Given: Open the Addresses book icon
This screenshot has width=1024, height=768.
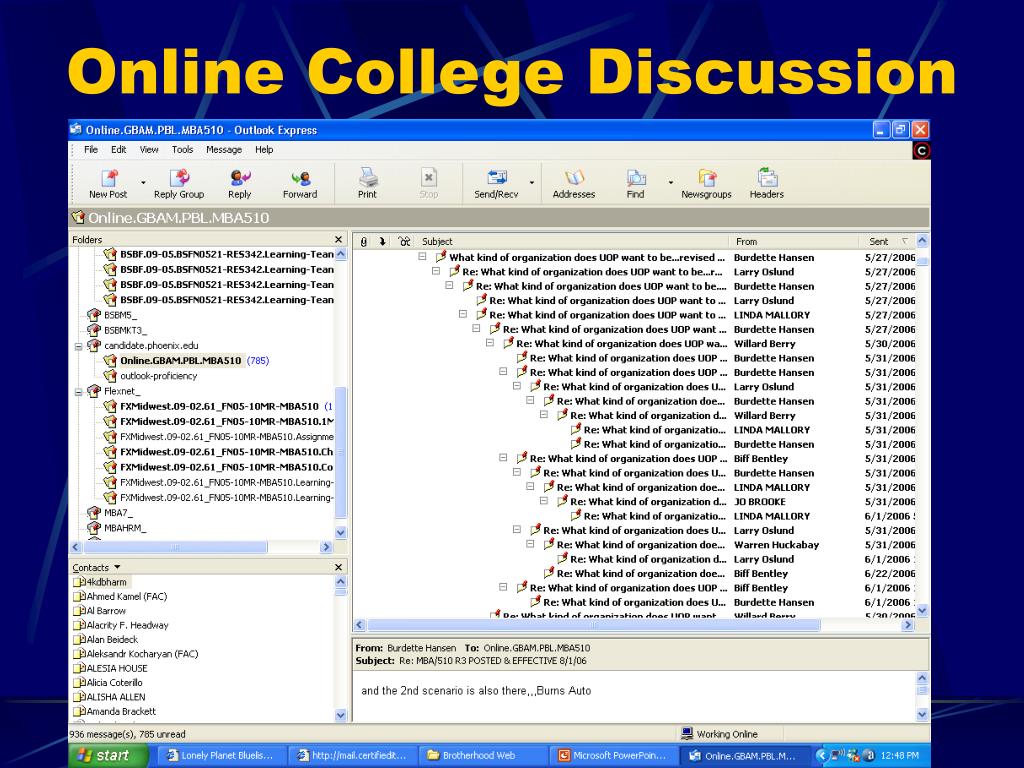Looking at the screenshot, I should pyautogui.click(x=573, y=184).
